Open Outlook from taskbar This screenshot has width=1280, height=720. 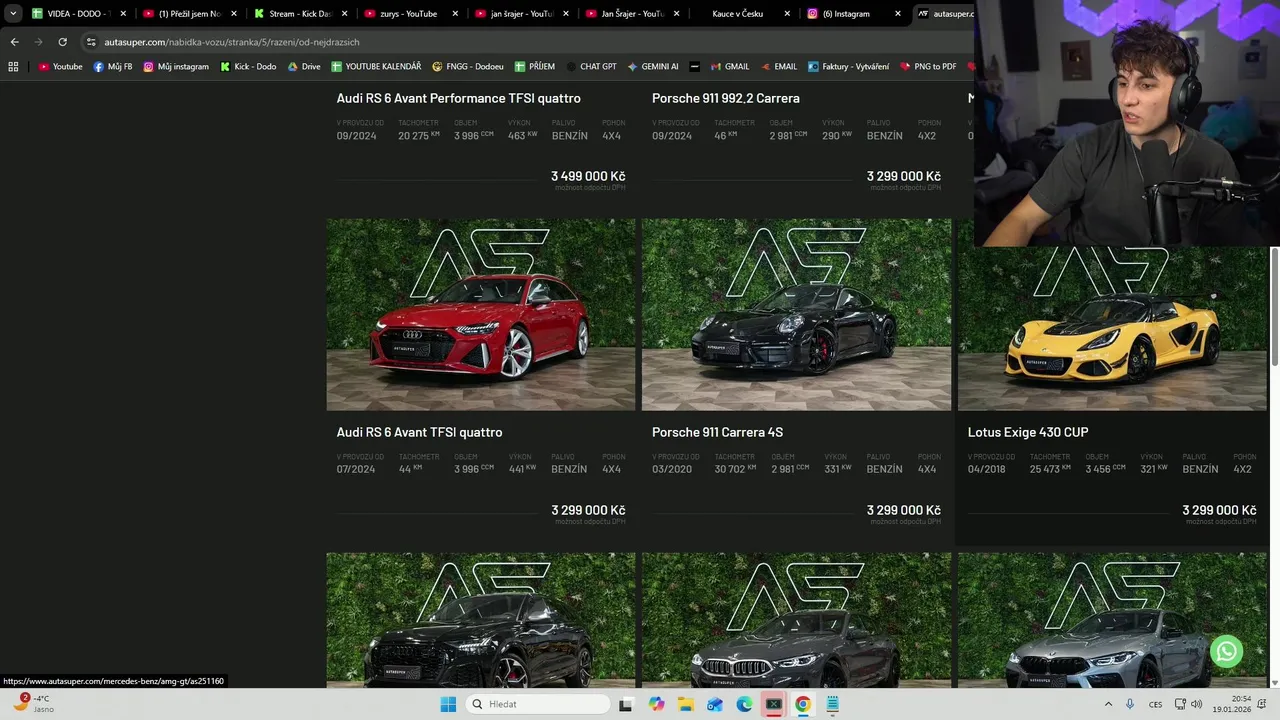[x=714, y=704]
